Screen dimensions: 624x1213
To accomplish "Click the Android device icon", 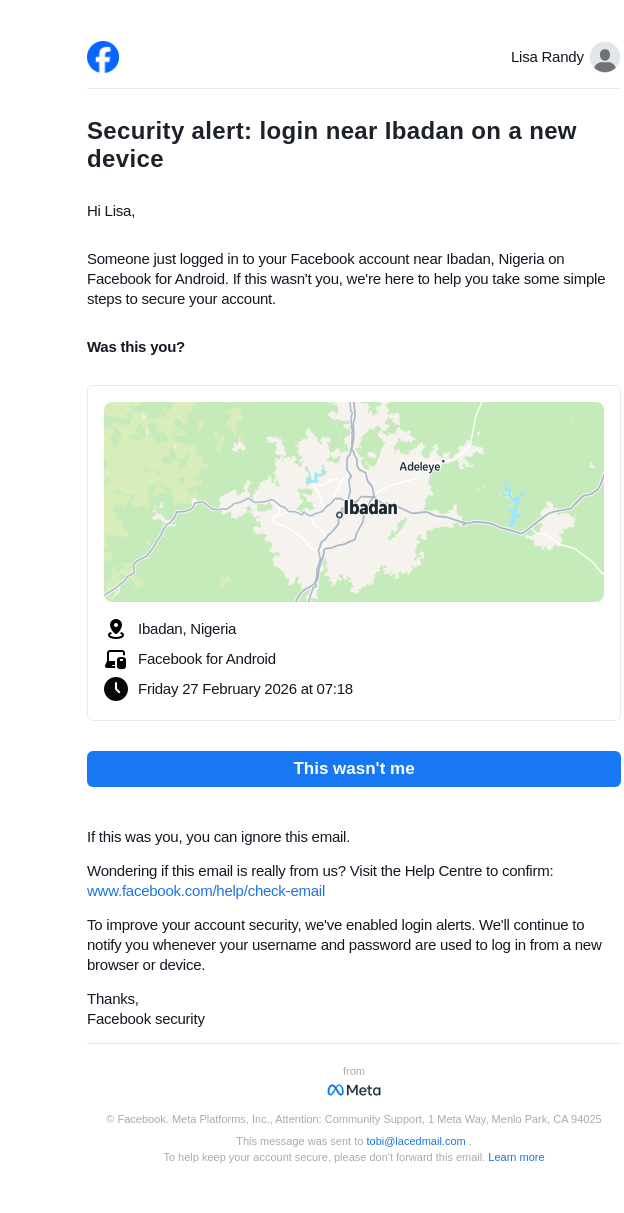I will 116,659.
